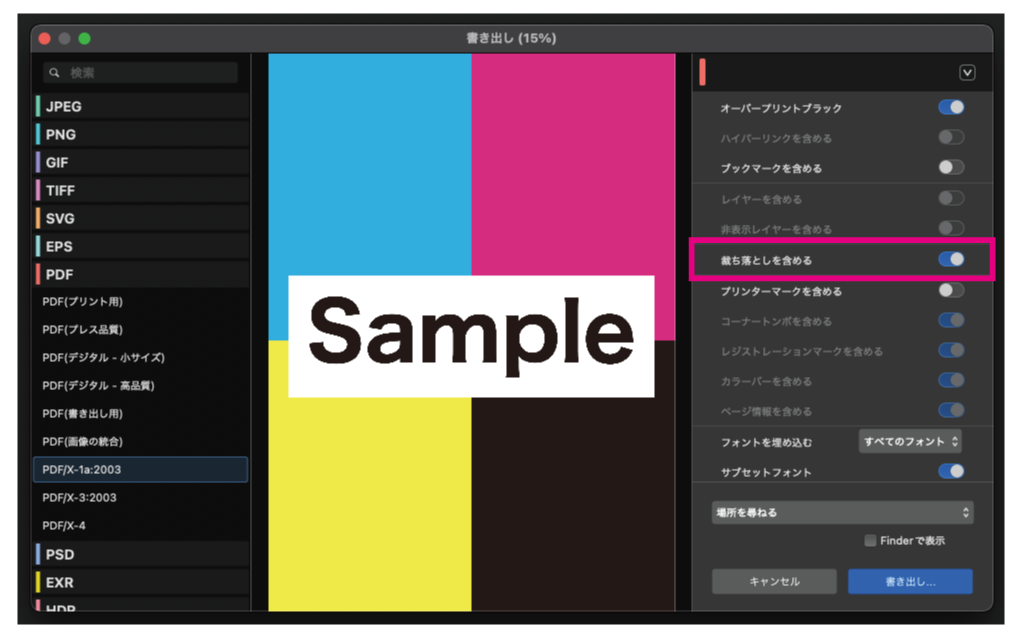Turn off 裁ち落としを含める switch
This screenshot has width=1020, height=638.
pyautogui.click(x=950, y=259)
